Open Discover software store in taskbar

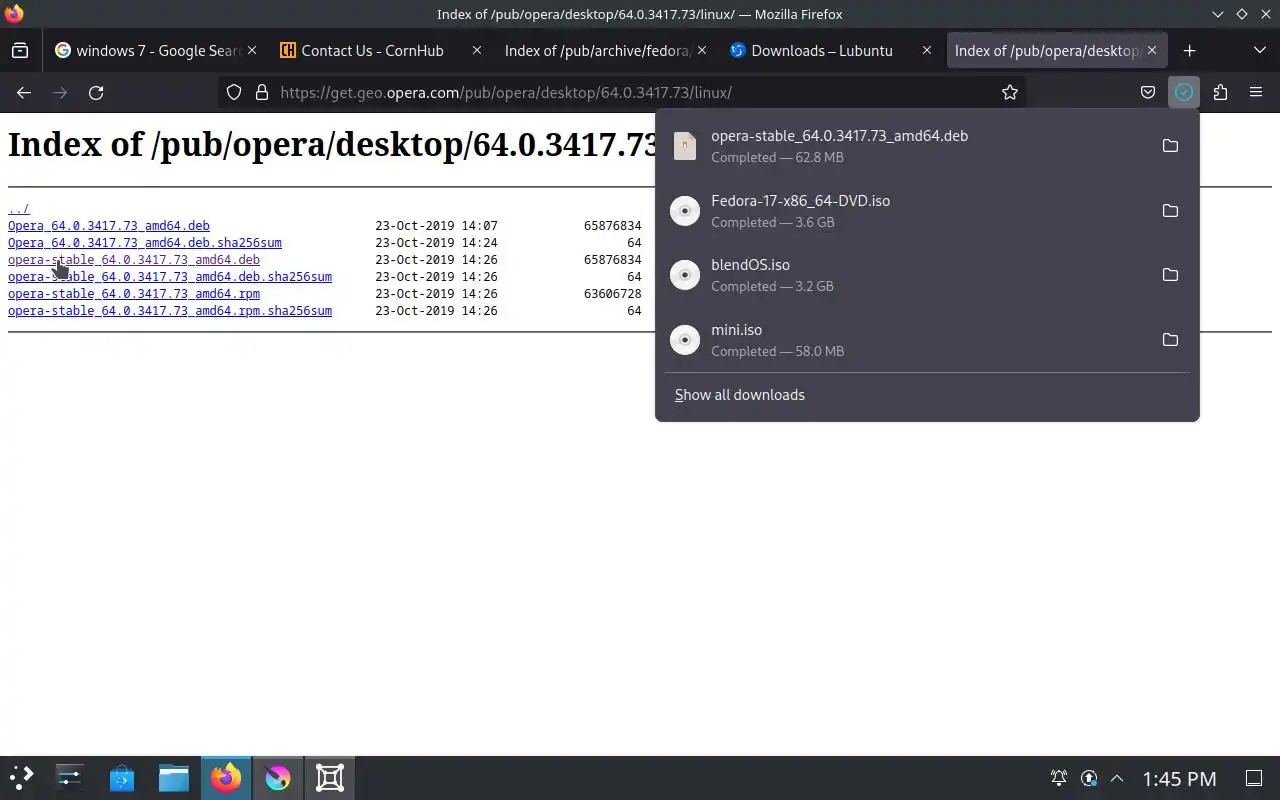point(122,777)
